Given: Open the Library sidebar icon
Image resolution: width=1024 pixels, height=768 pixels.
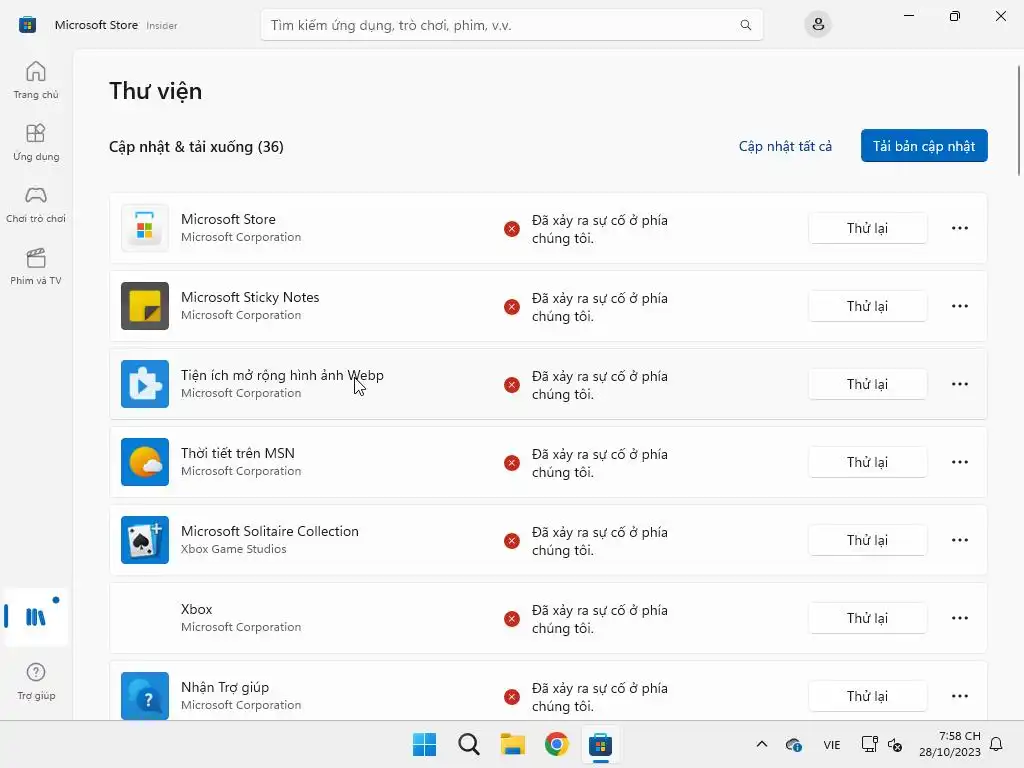Looking at the screenshot, I should coord(36,616).
